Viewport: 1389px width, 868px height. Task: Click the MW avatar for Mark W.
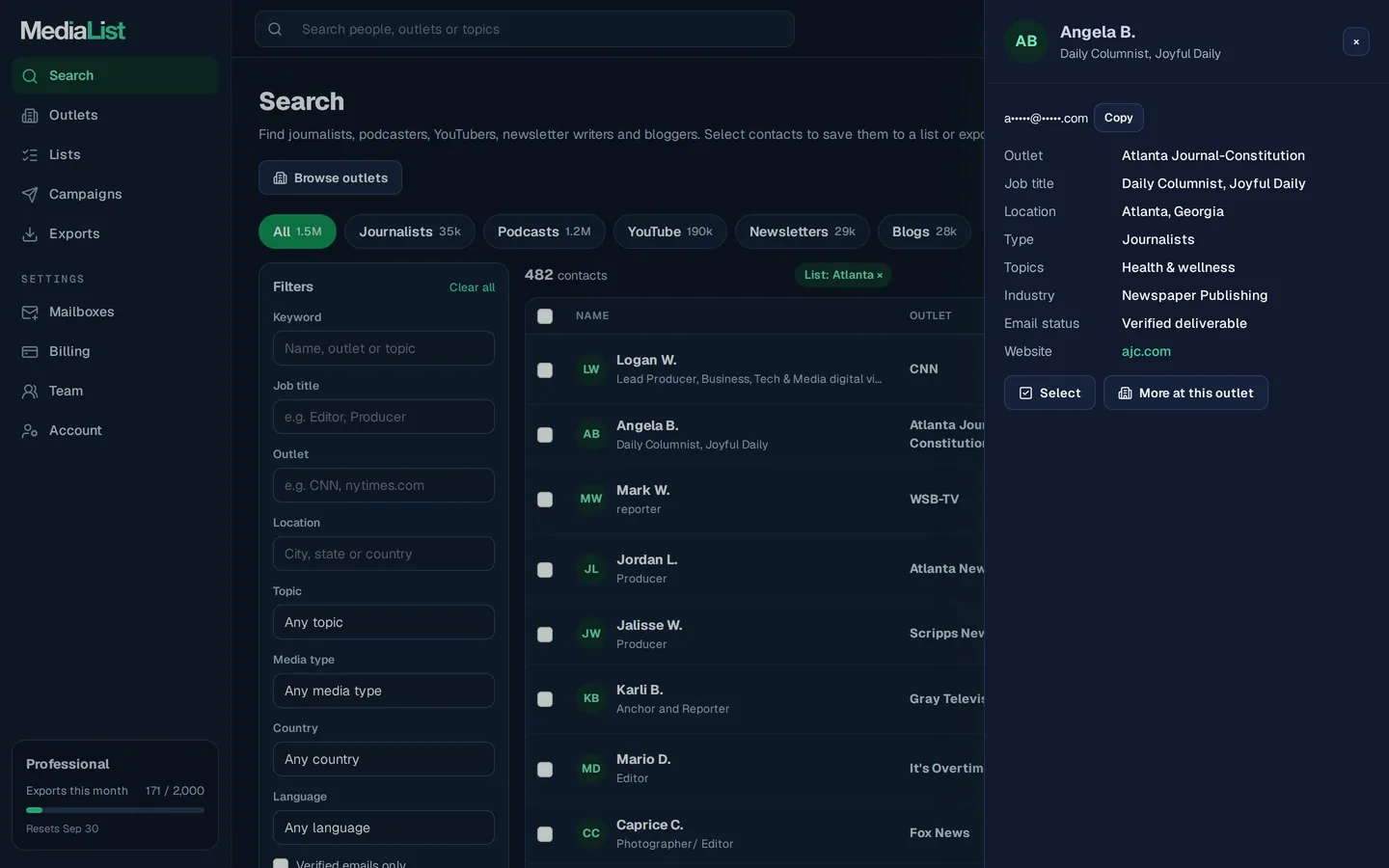tap(591, 499)
